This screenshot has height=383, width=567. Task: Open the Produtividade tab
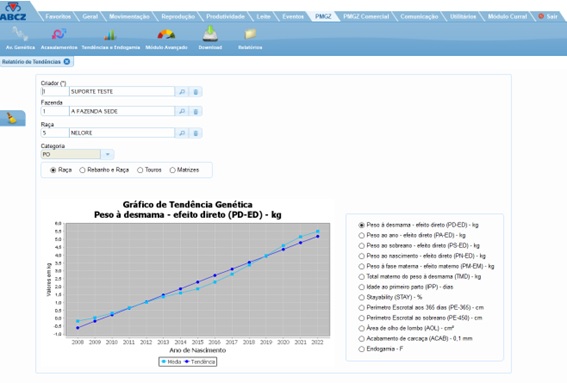[225, 16]
